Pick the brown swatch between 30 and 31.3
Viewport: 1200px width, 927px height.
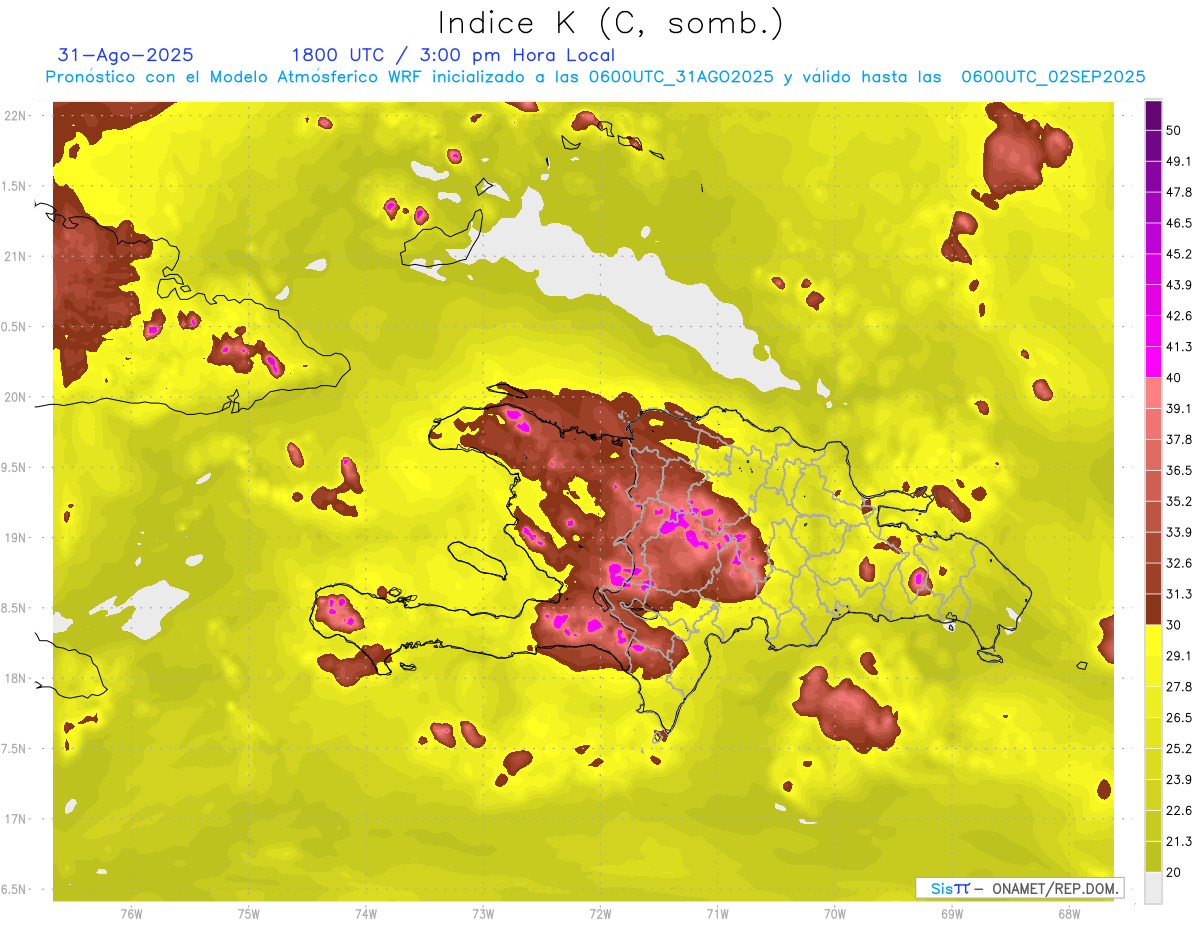[x=1153, y=609]
